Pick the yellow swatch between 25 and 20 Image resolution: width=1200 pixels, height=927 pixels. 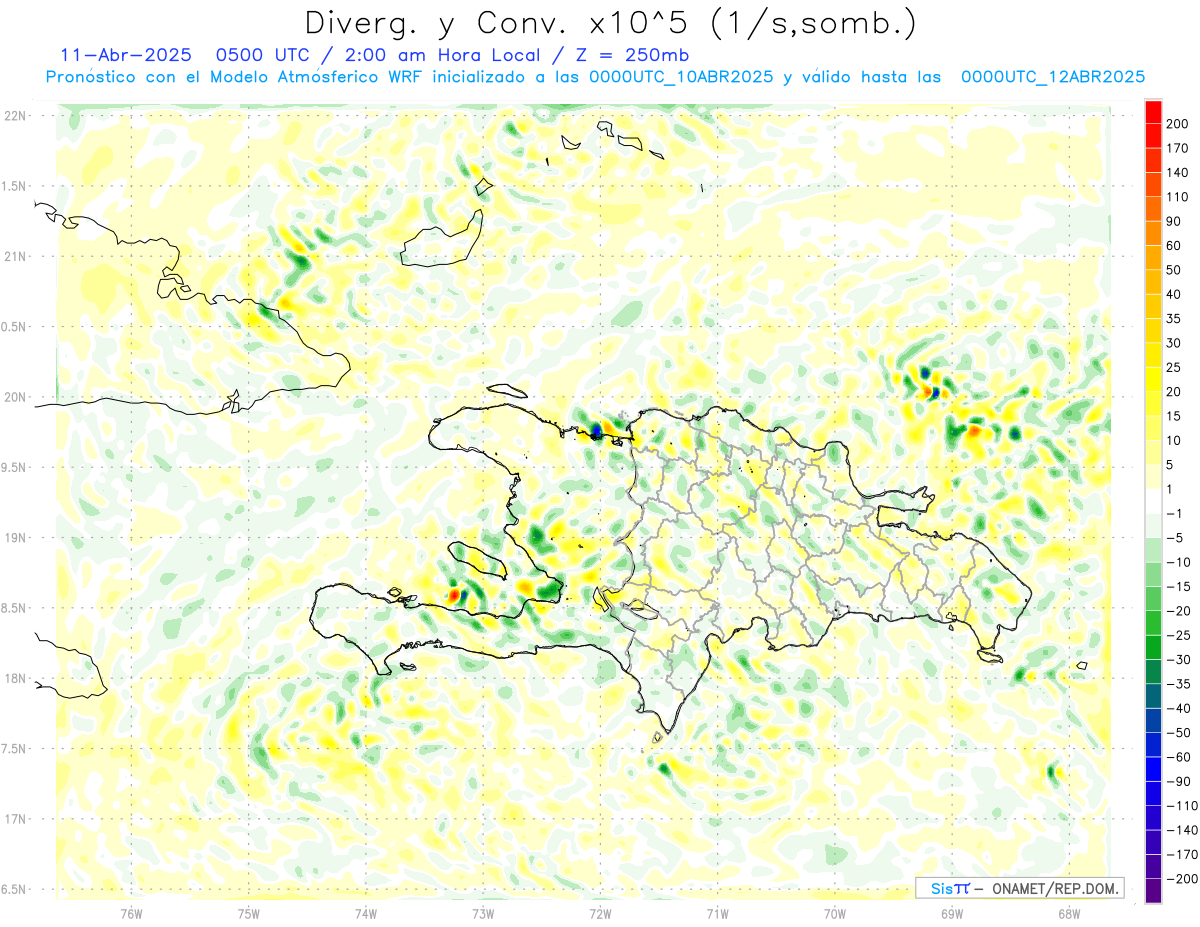coord(1153,380)
